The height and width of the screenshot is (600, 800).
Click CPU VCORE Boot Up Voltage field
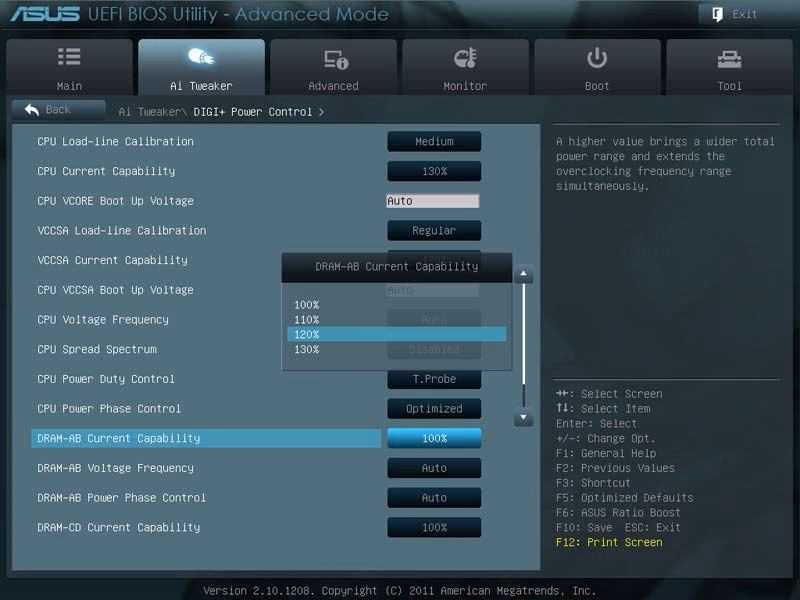coord(433,201)
